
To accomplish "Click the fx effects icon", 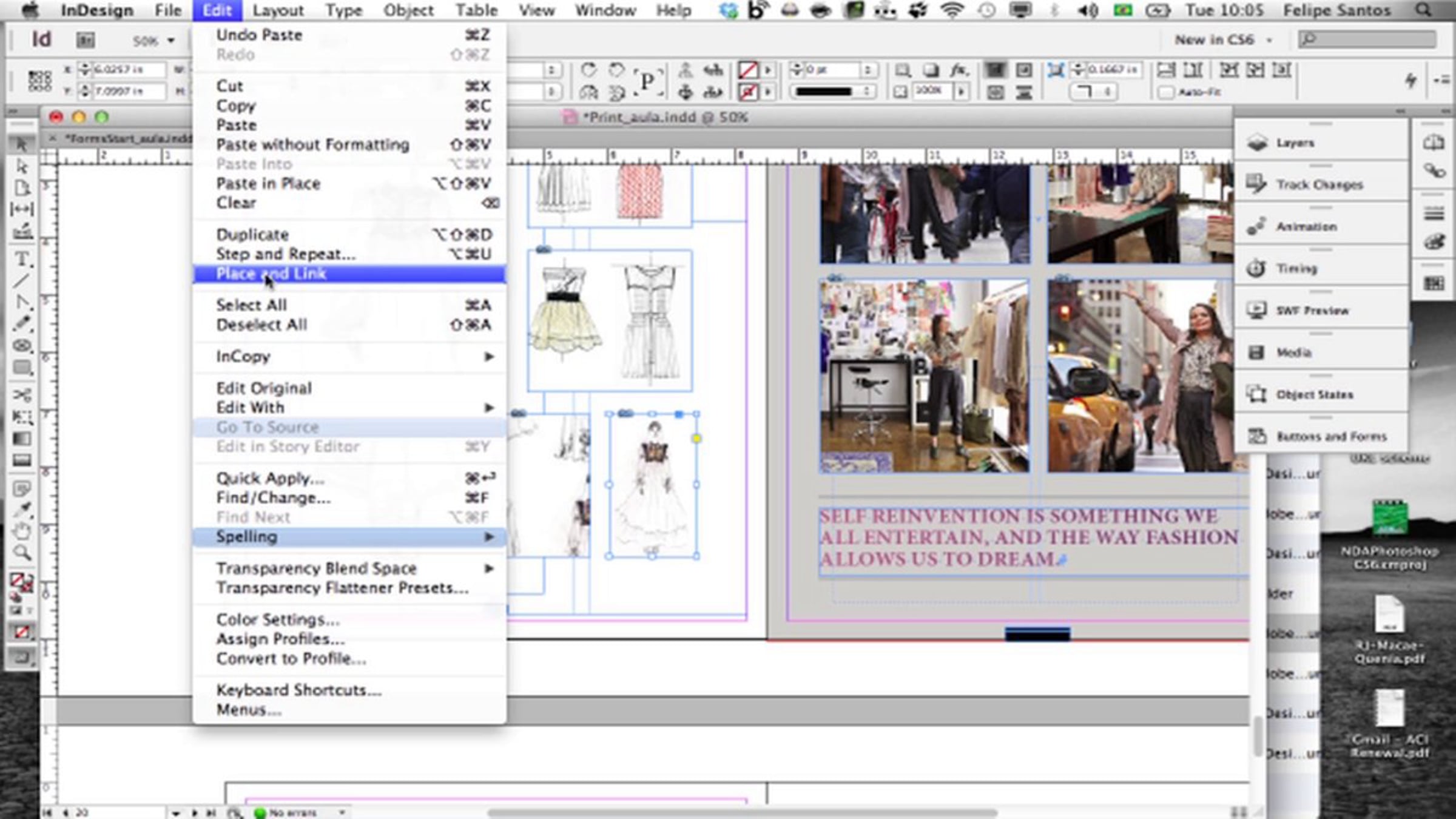I will tap(958, 70).
